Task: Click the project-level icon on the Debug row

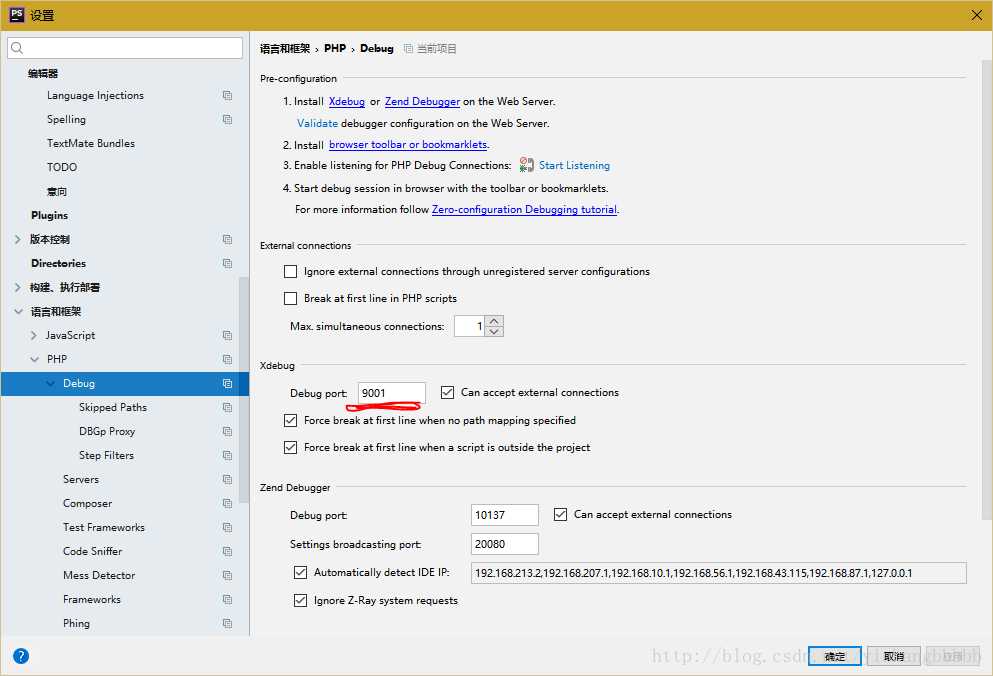Action: pos(227,383)
